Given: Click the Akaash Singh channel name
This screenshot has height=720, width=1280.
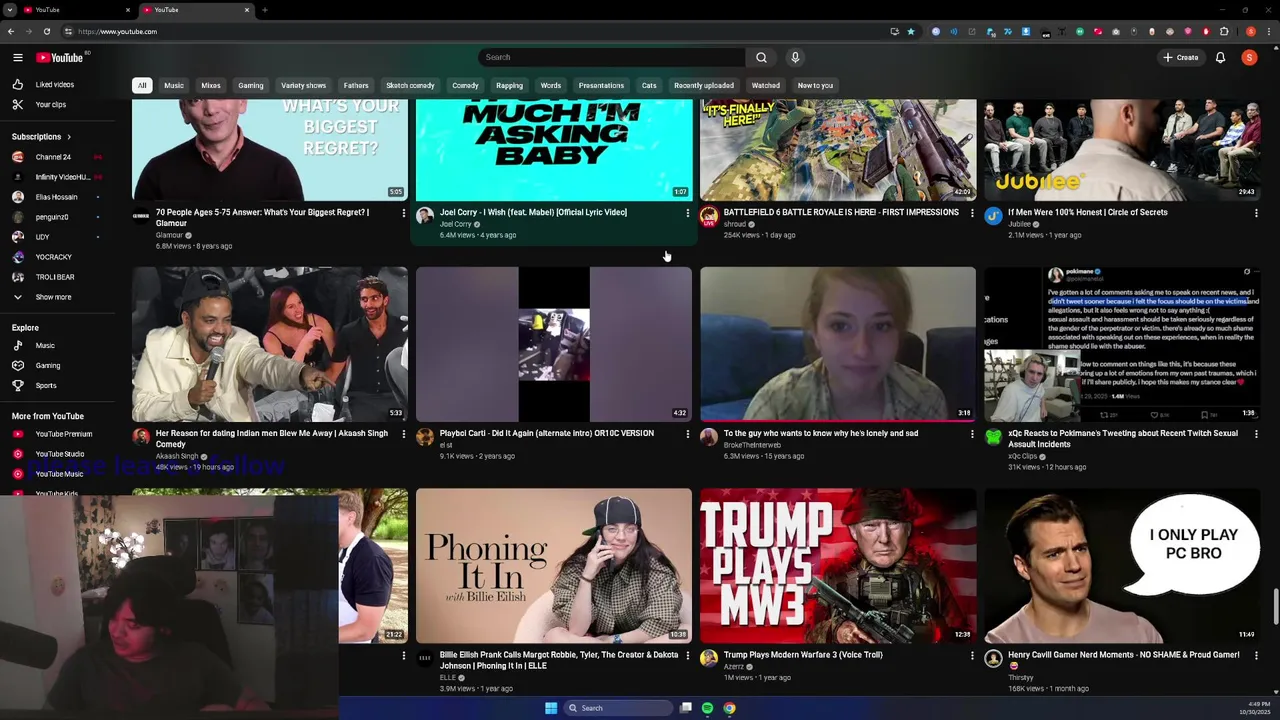Looking at the screenshot, I should click(x=176, y=456).
